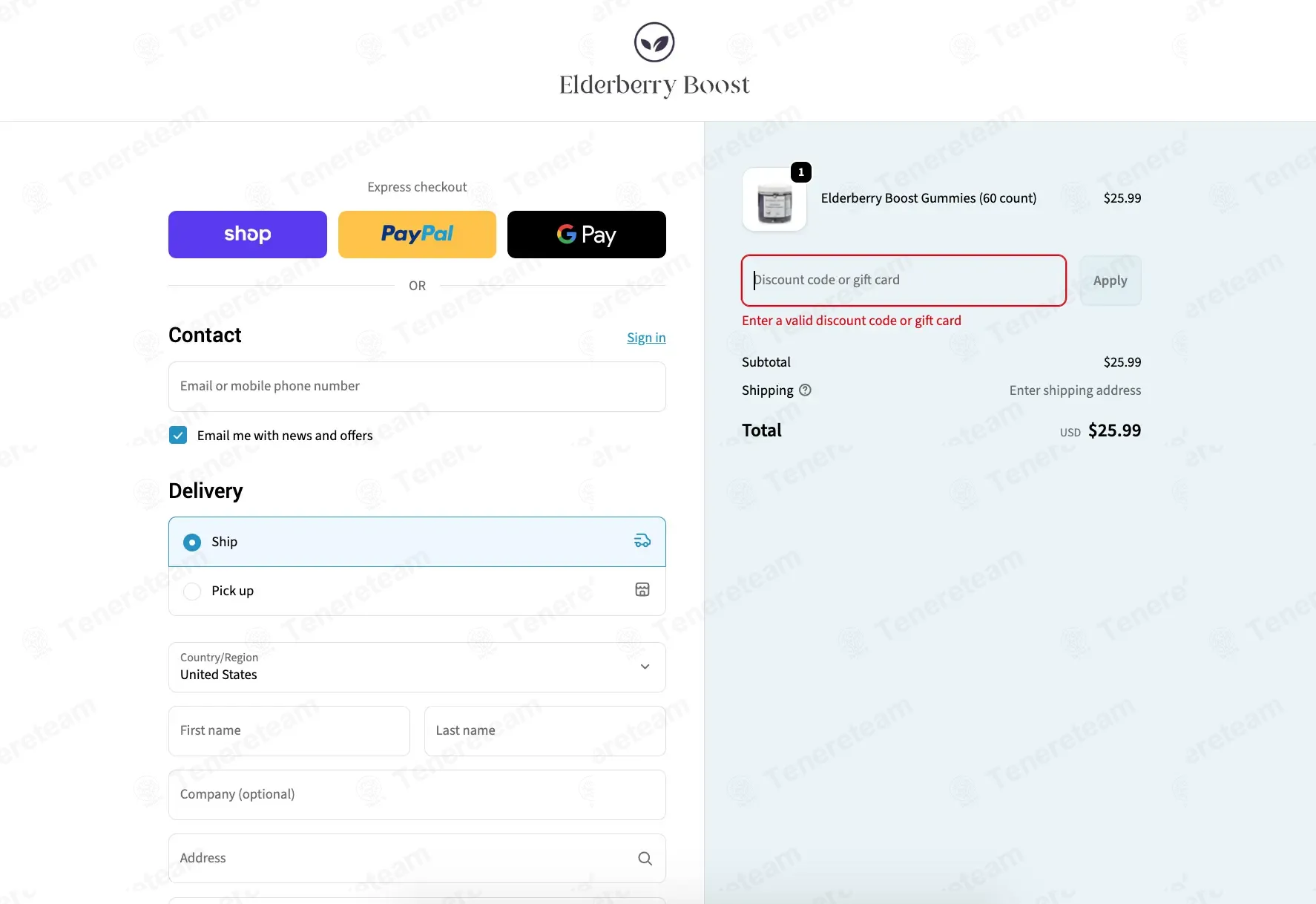The image size is (1316, 904).
Task: Click the delivery truck icon in Ship row
Action: [x=642, y=541]
